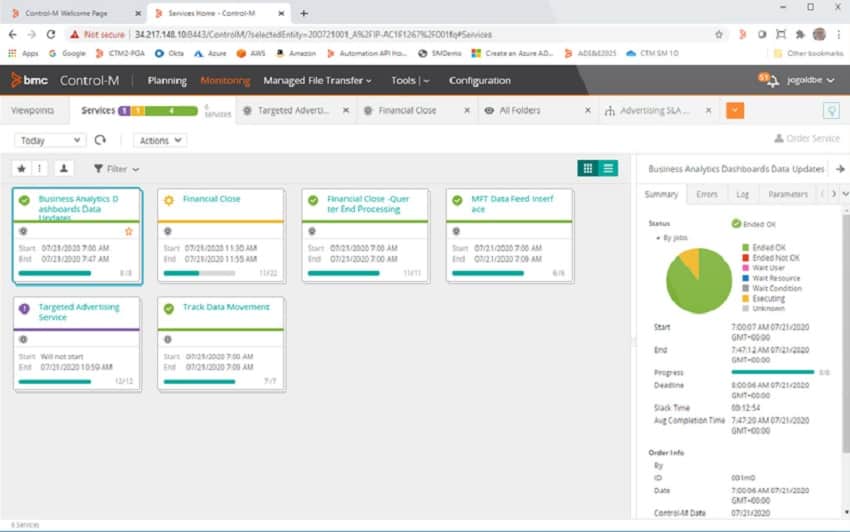Close the Targeted Adverti... tab
850x532 pixels.
click(346, 110)
